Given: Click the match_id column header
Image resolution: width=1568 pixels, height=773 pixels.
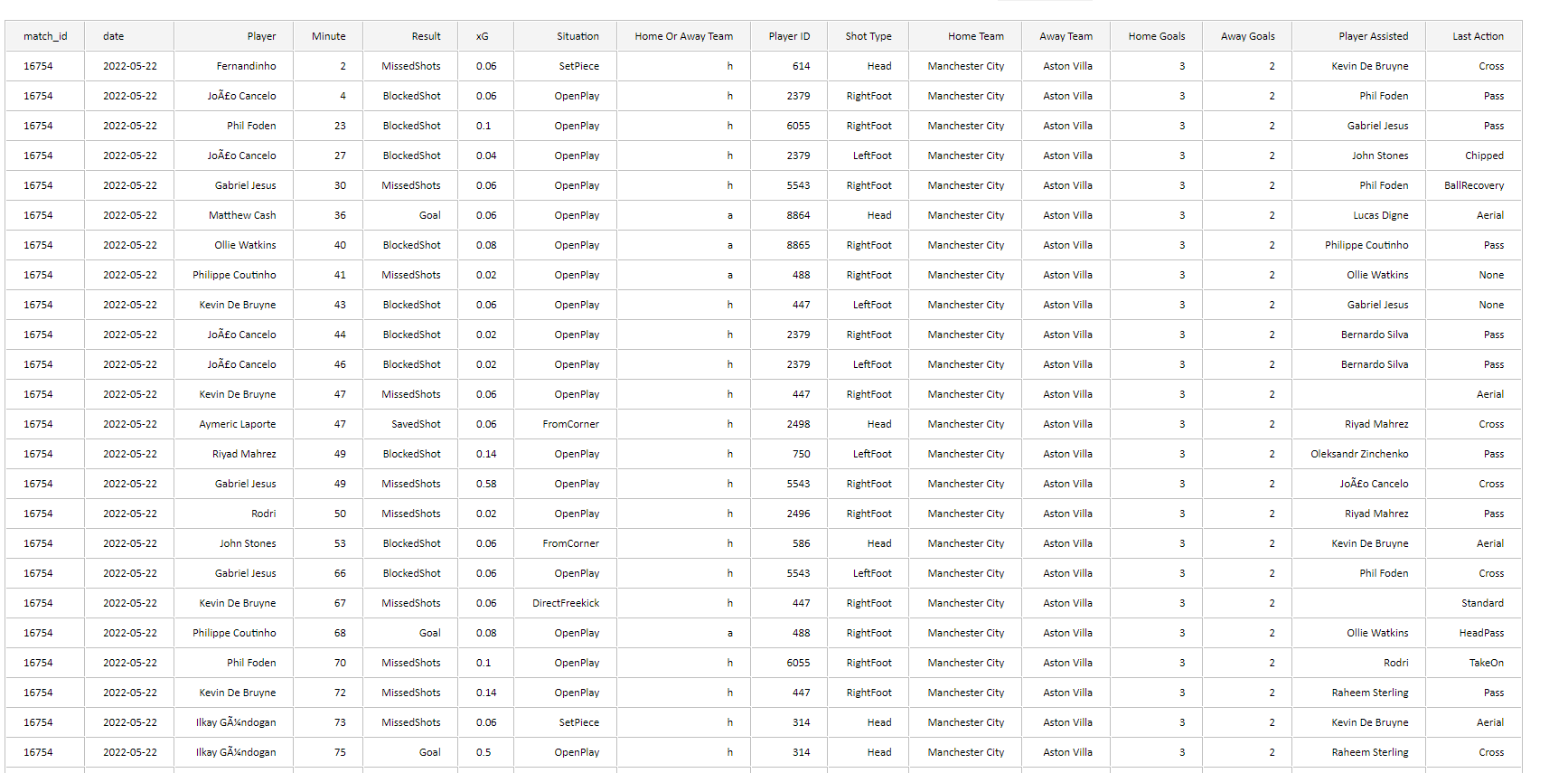Looking at the screenshot, I should pyautogui.click(x=45, y=36).
